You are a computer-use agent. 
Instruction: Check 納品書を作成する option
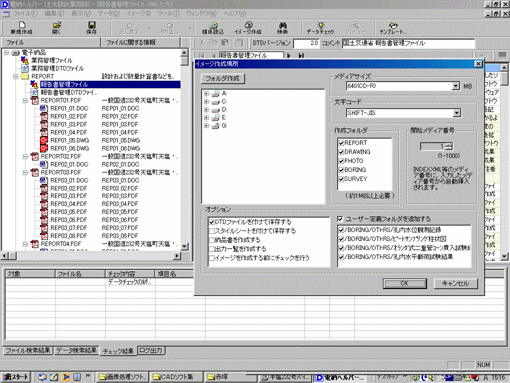[x=212, y=240]
